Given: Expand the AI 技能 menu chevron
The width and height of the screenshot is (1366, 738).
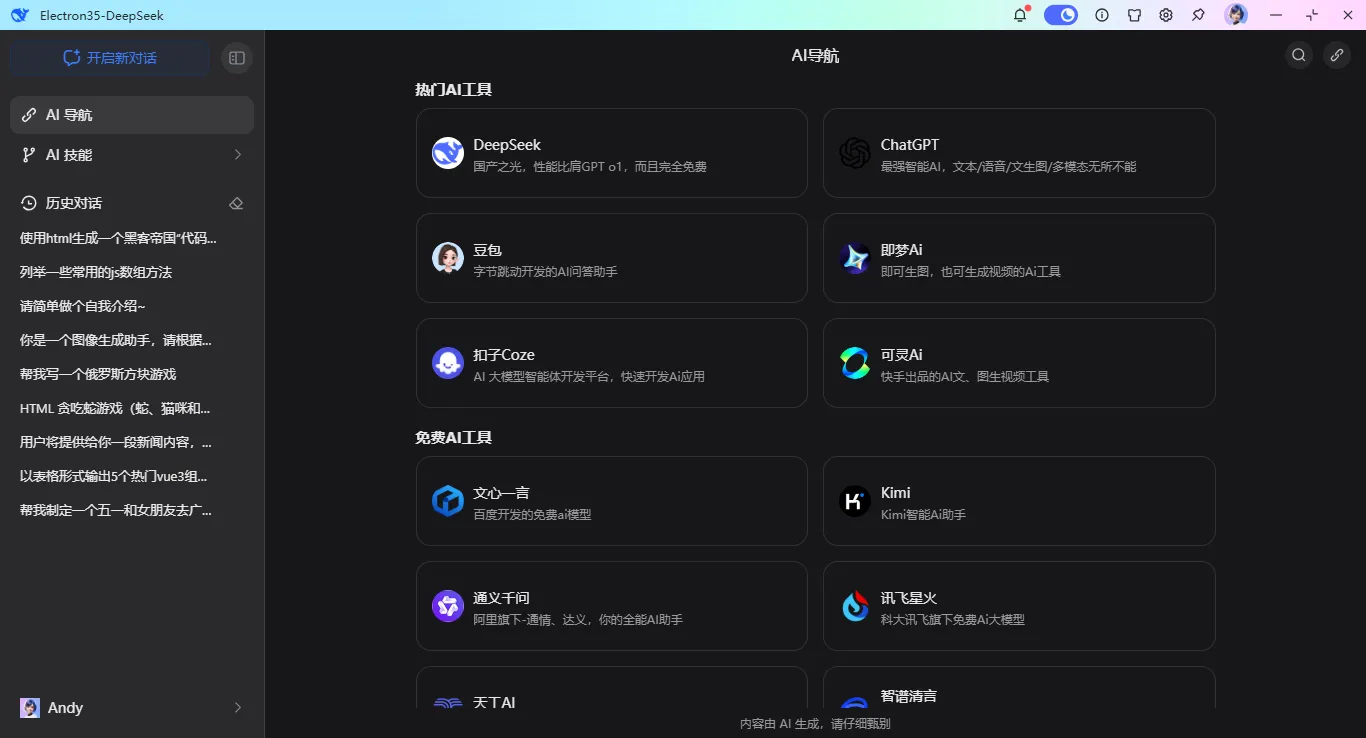Looking at the screenshot, I should coord(238,155).
